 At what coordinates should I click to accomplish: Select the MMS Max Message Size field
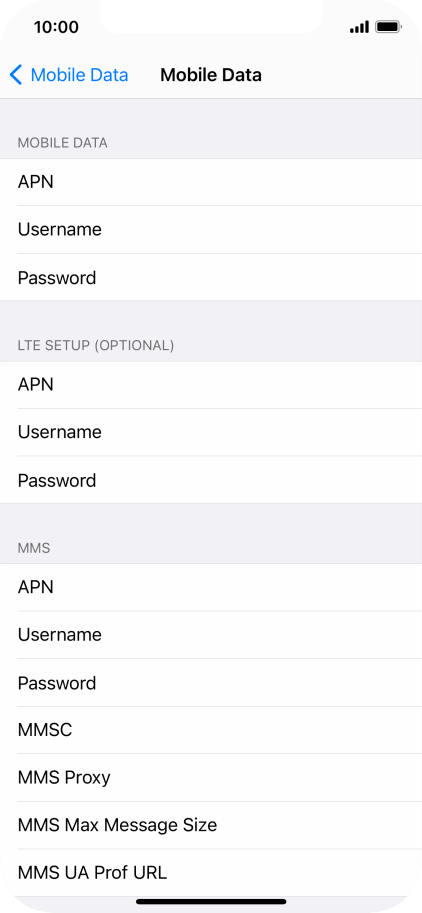pyautogui.click(x=211, y=825)
